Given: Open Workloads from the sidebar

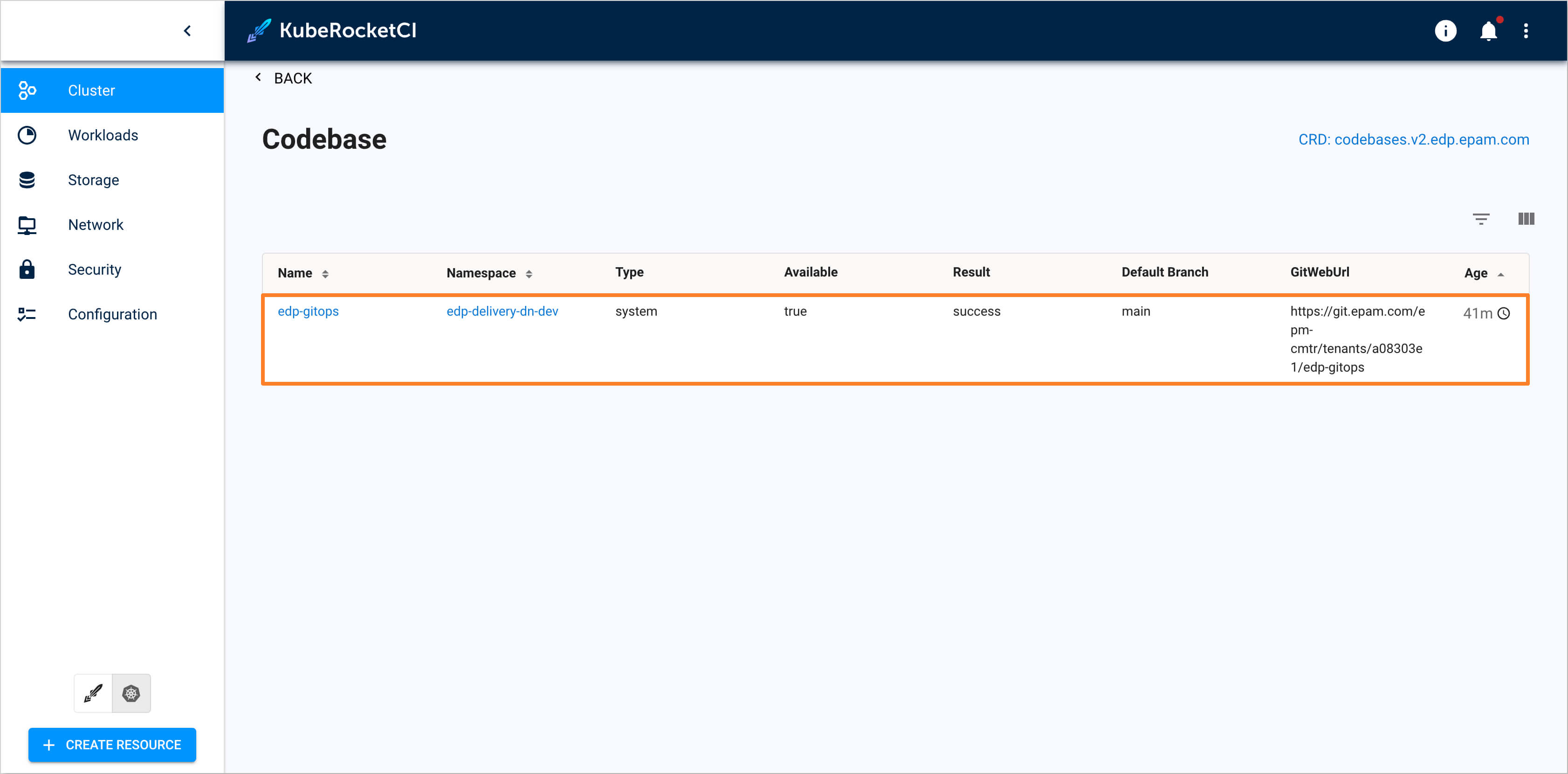Looking at the screenshot, I should 103,135.
